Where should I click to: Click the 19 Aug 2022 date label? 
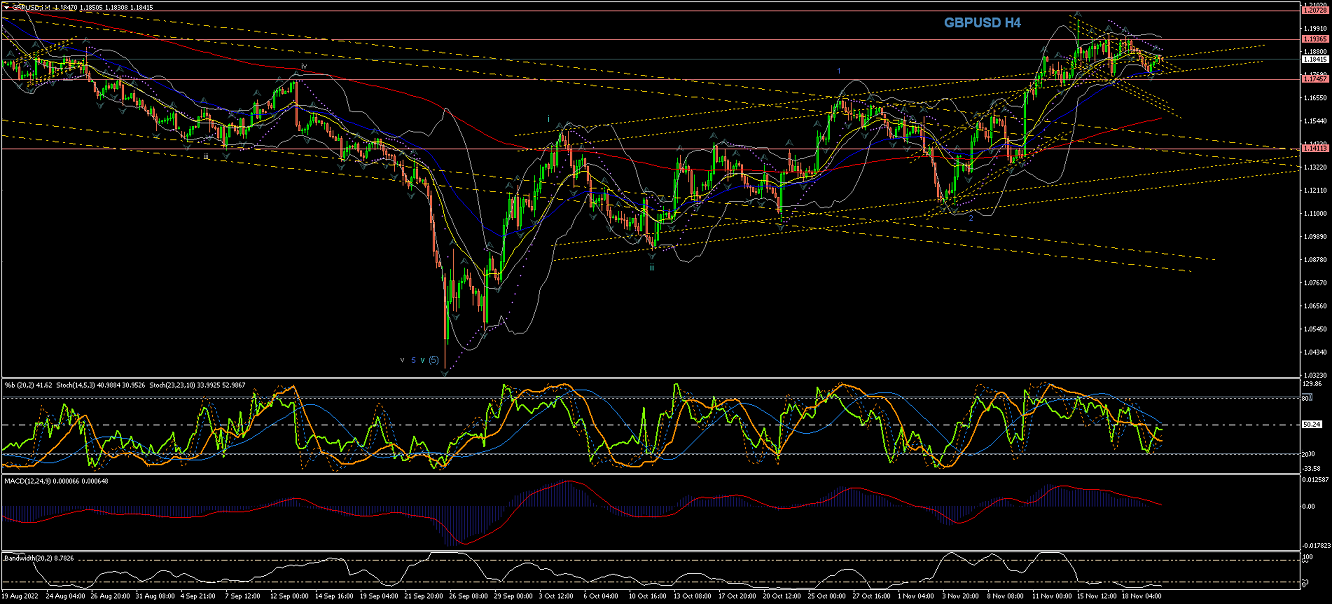click(x=20, y=596)
